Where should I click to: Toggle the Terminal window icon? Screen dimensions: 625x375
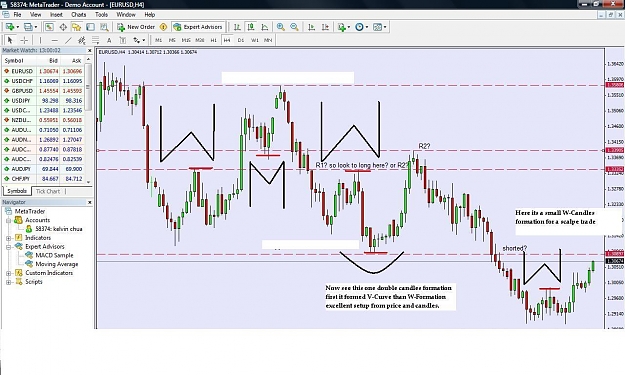90,27
